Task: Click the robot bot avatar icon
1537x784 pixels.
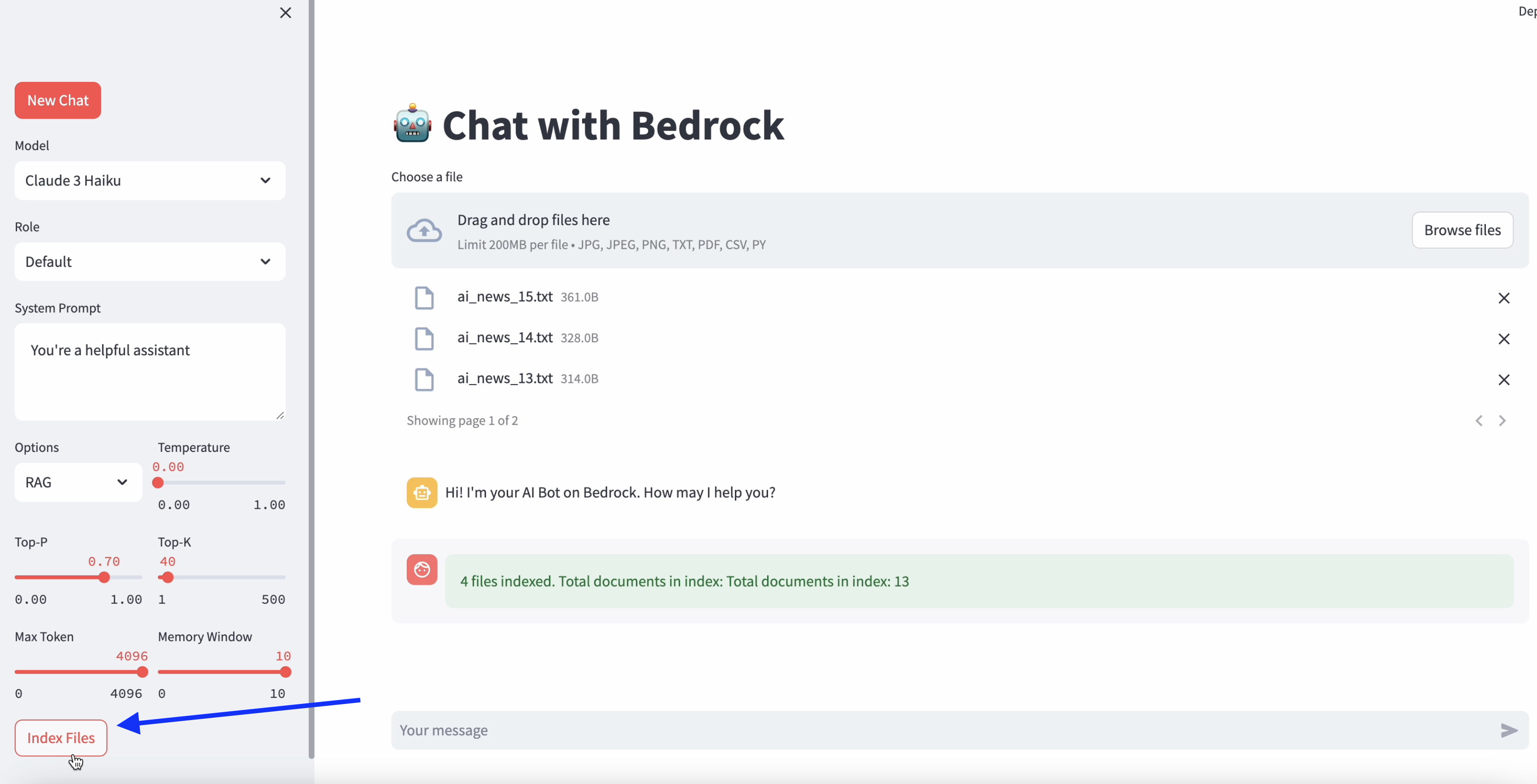Action: [x=422, y=492]
